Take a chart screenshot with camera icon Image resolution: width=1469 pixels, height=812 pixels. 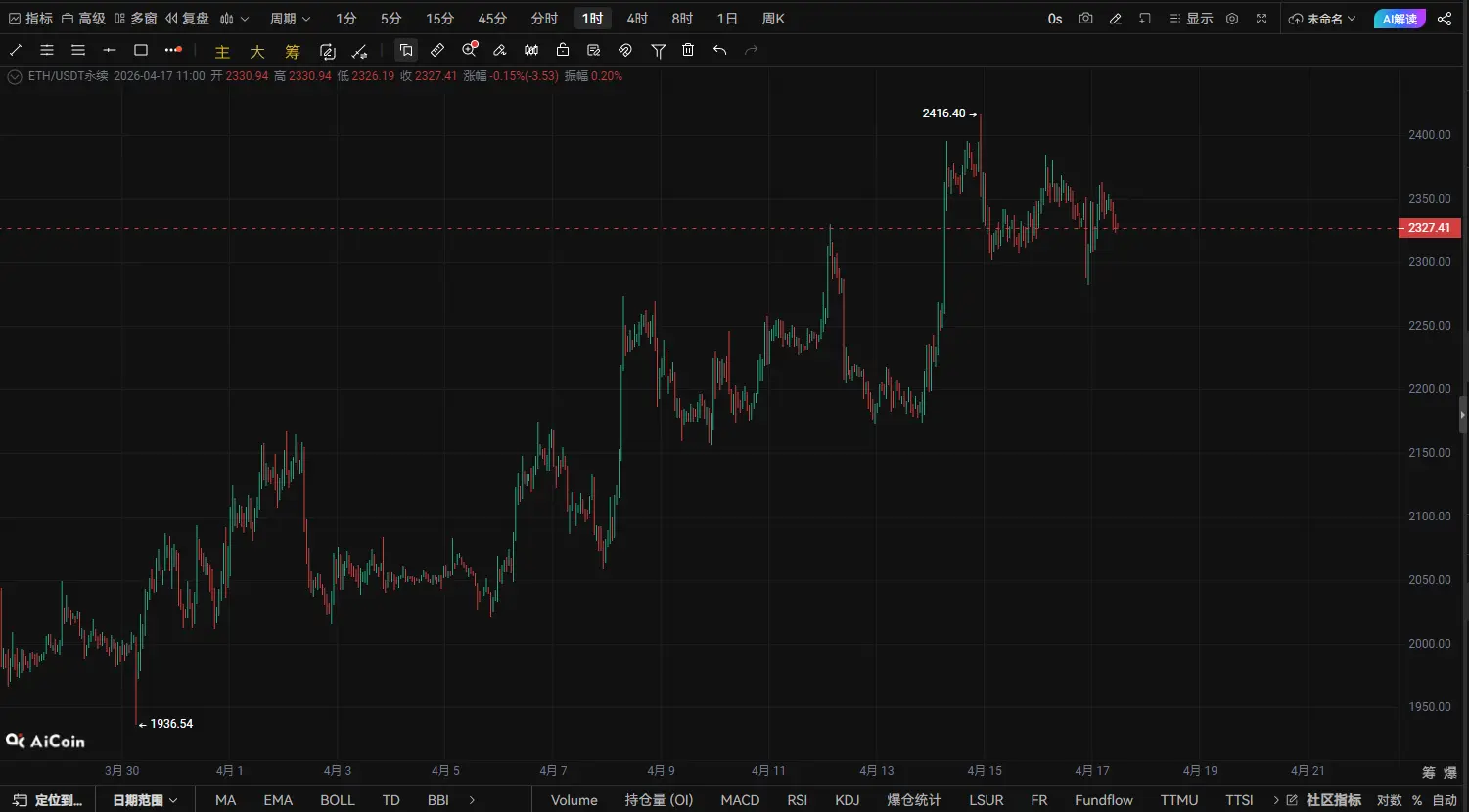(1085, 19)
